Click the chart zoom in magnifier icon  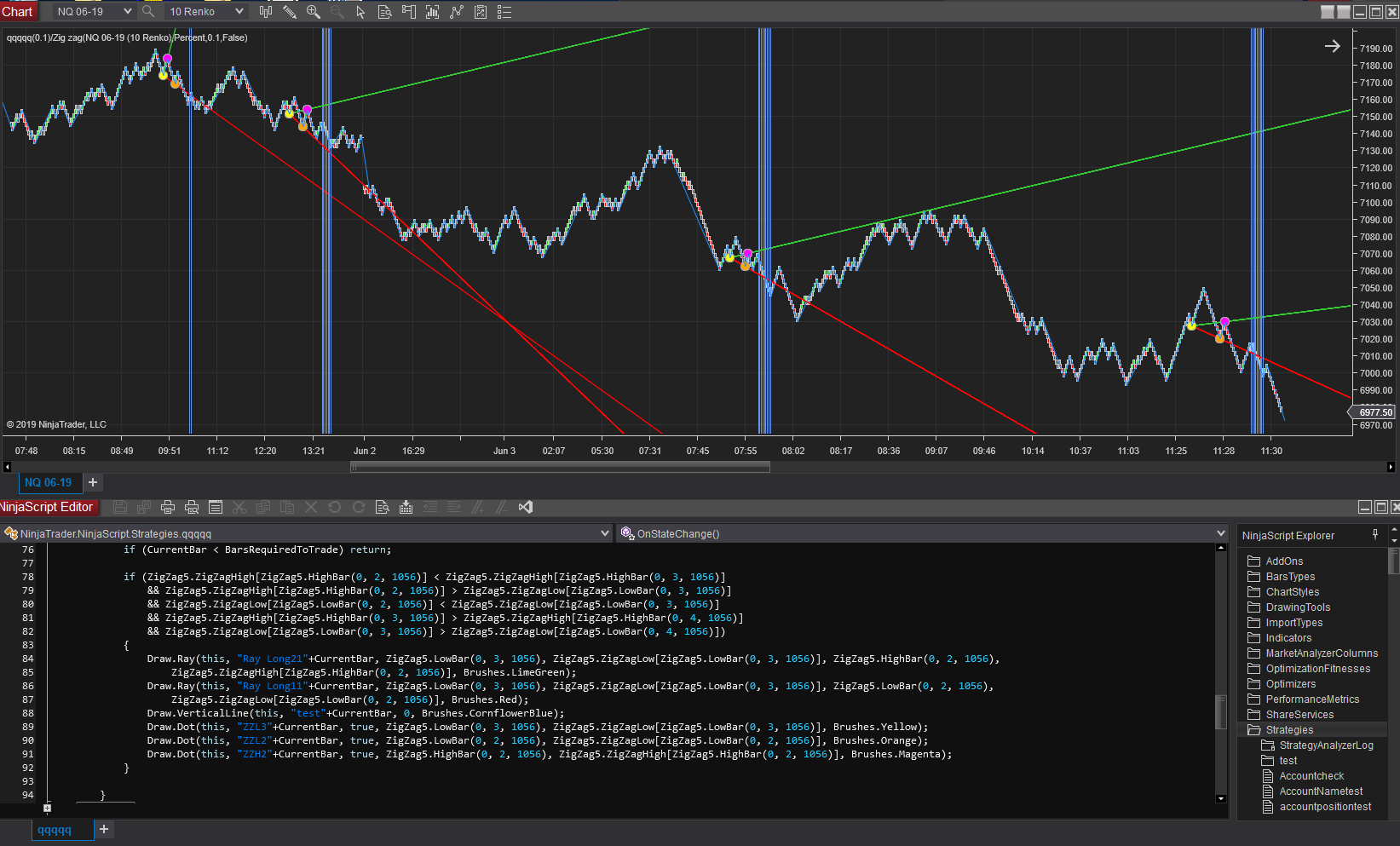click(x=313, y=12)
